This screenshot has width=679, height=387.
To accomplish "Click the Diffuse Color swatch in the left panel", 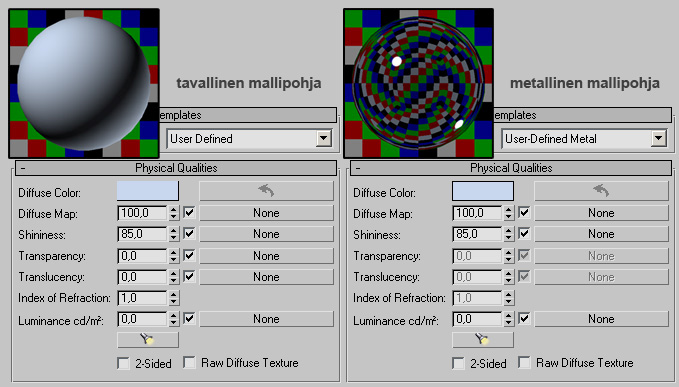I will tap(148, 191).
